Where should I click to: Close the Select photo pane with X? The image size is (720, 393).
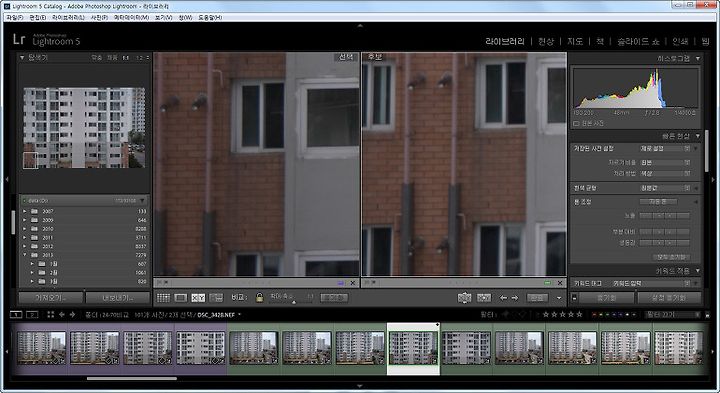(x=353, y=283)
